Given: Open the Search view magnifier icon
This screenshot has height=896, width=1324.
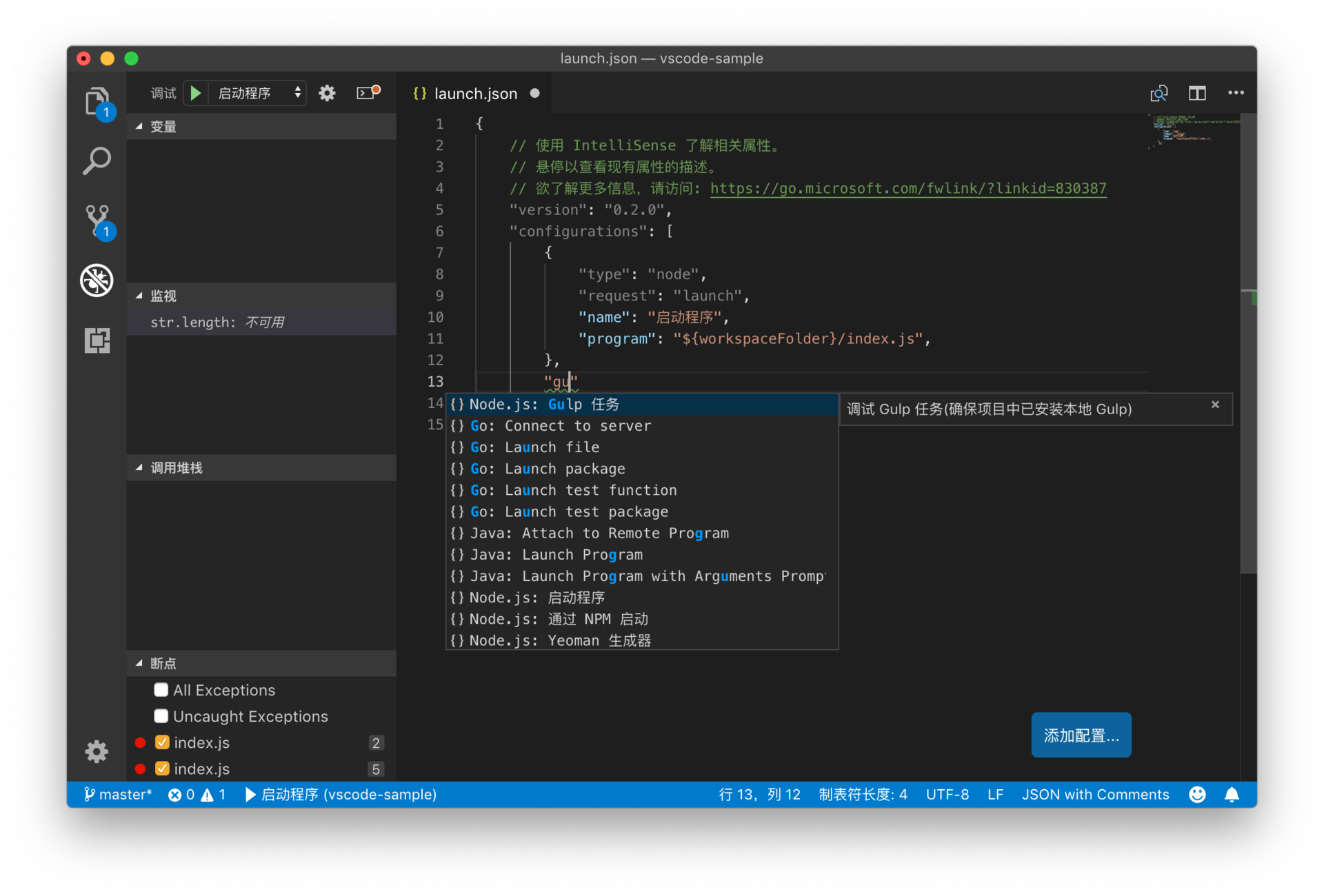Looking at the screenshot, I should click(97, 161).
